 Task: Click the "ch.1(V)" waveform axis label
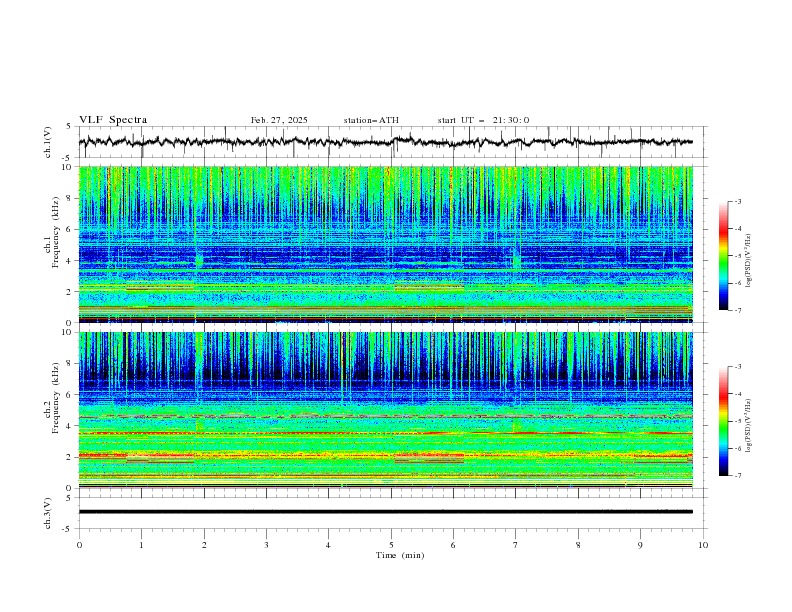(x=48, y=142)
